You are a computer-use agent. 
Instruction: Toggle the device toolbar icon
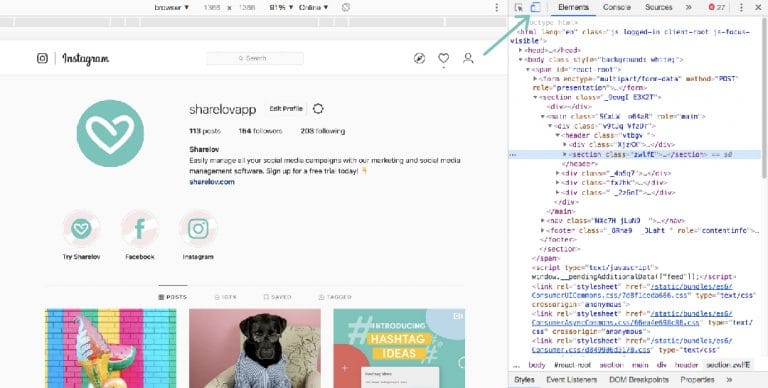(535, 7)
